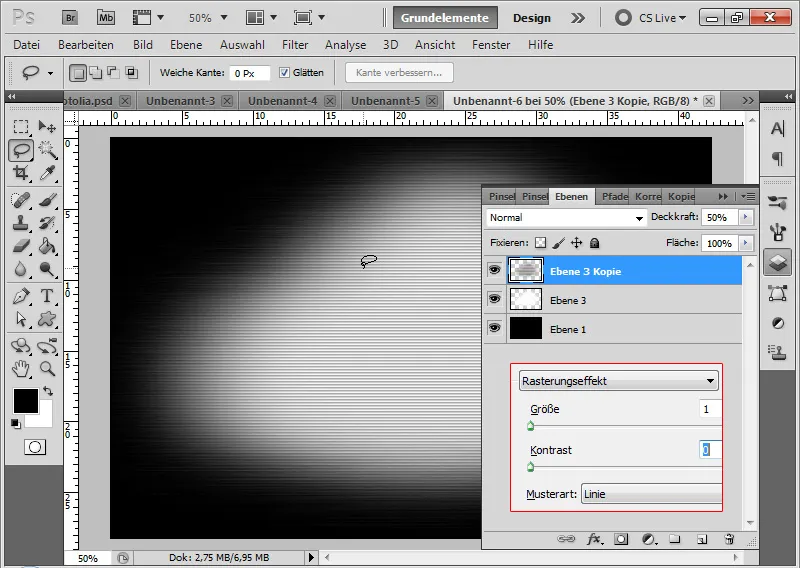Delete layer with trash icon
The width and height of the screenshot is (800, 568).
(729, 539)
